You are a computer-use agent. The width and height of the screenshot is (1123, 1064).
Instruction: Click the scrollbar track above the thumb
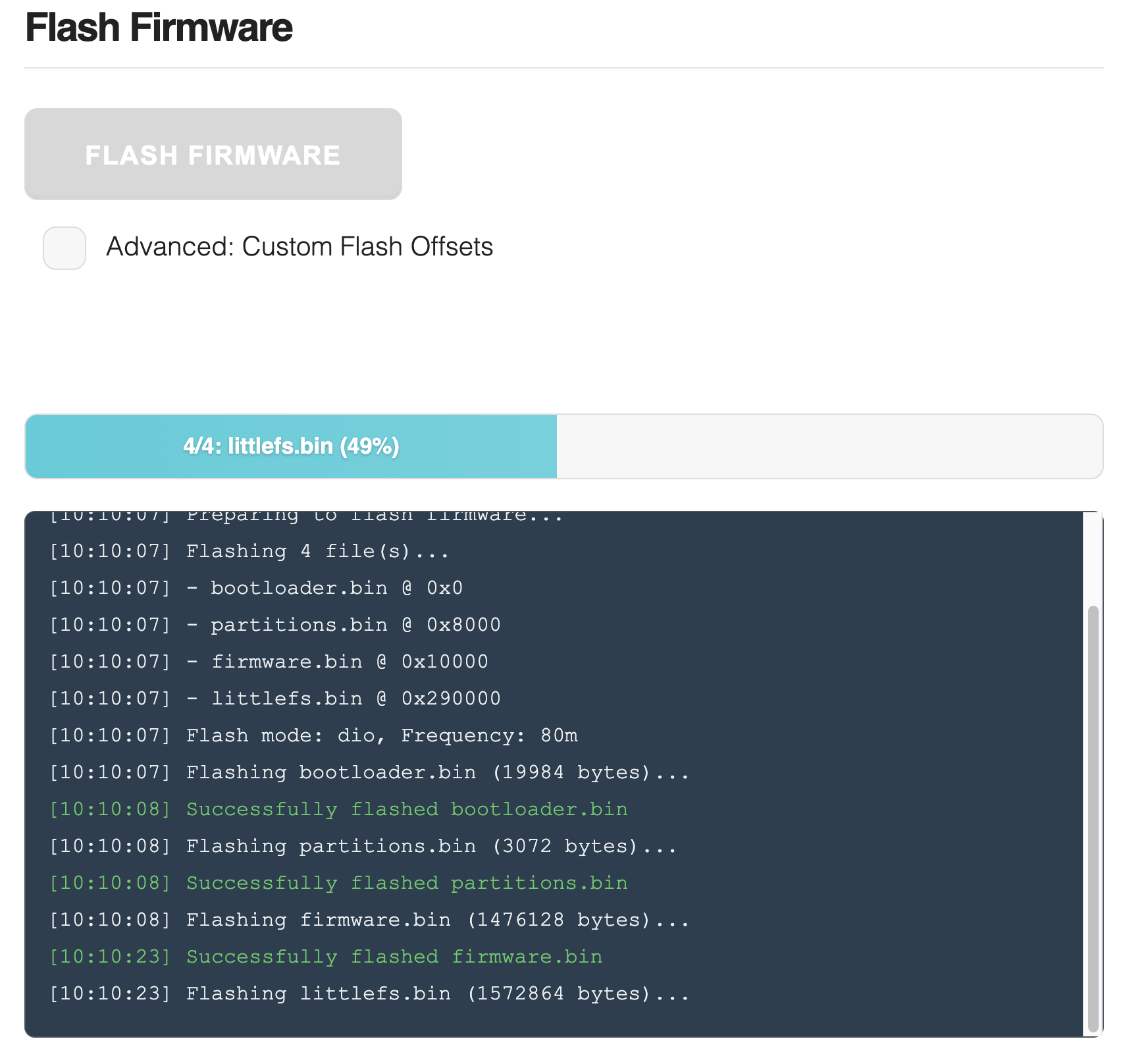coord(1093,560)
